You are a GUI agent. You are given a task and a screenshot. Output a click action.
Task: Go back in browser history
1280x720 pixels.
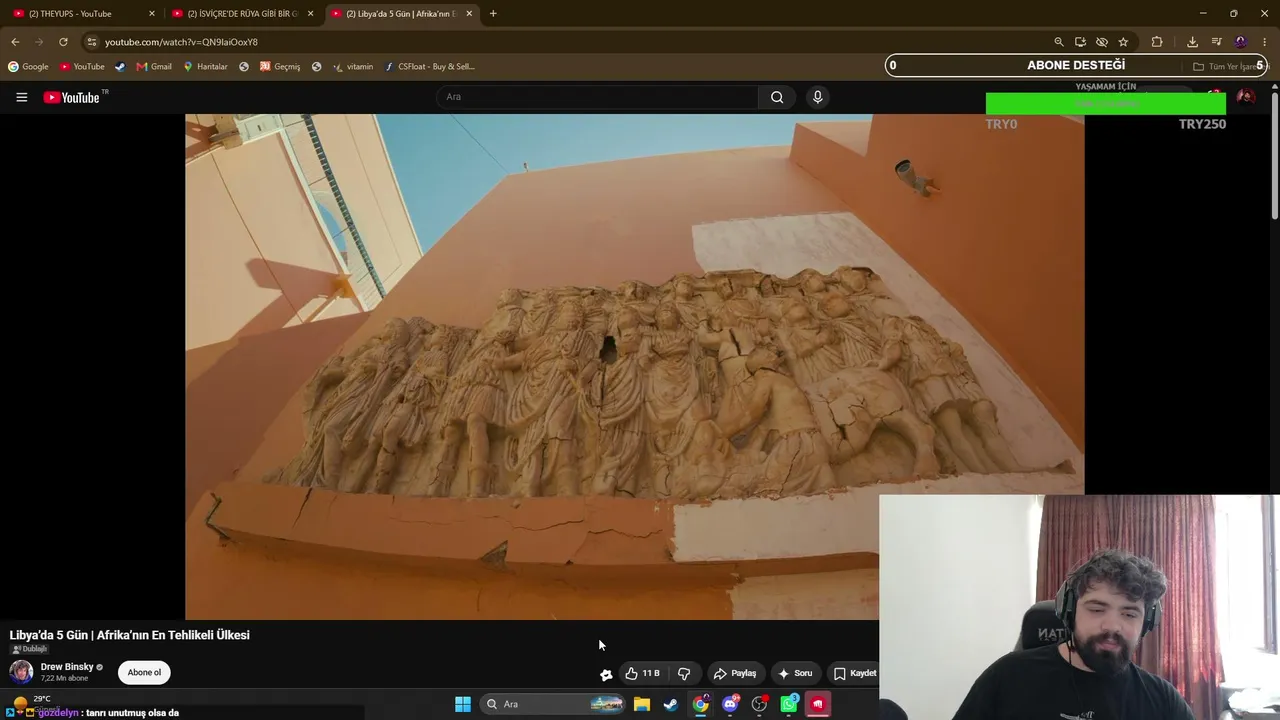[15, 42]
